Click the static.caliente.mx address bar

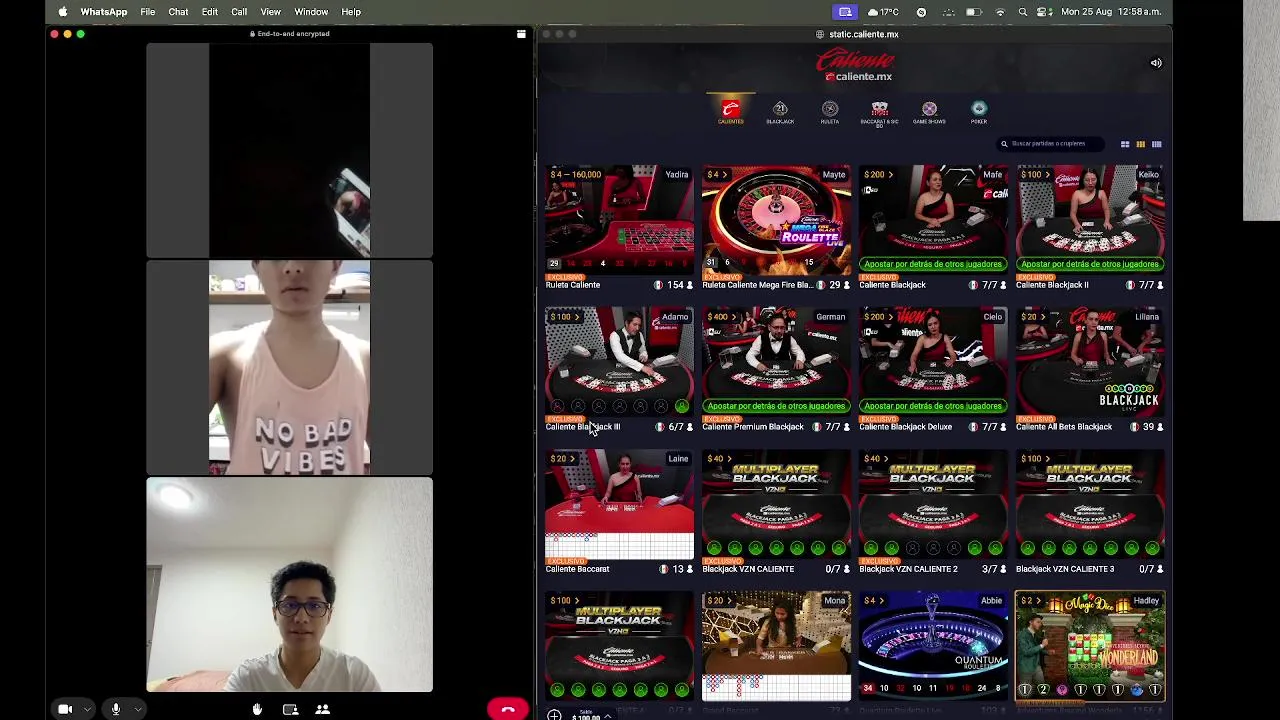pos(858,34)
